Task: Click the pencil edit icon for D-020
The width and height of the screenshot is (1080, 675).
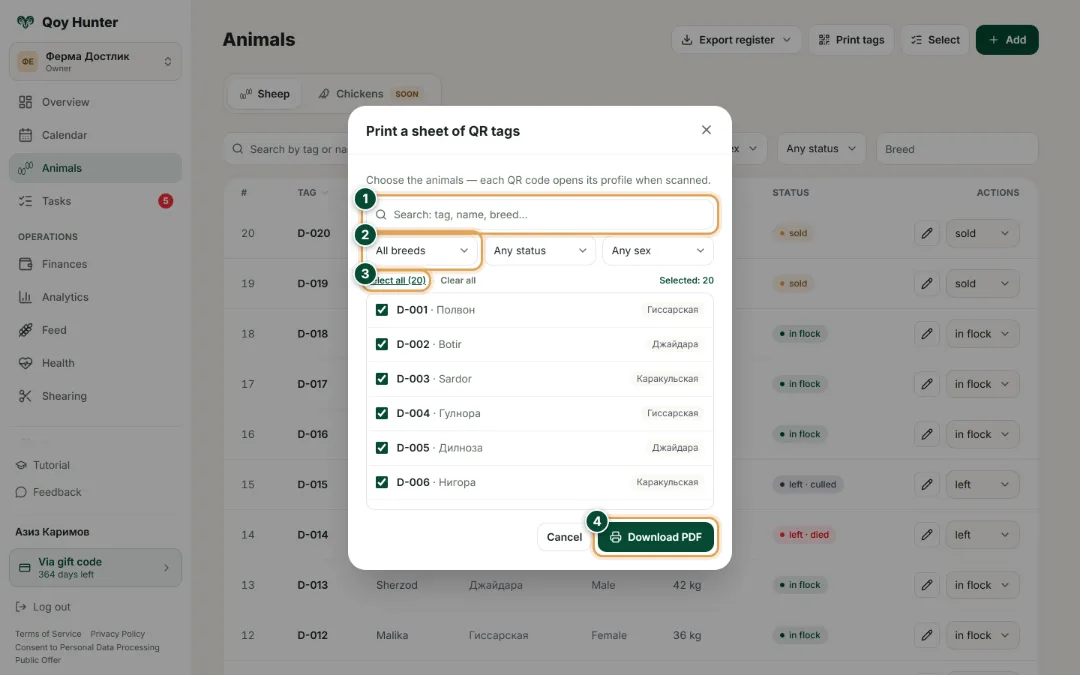Action: (926, 233)
